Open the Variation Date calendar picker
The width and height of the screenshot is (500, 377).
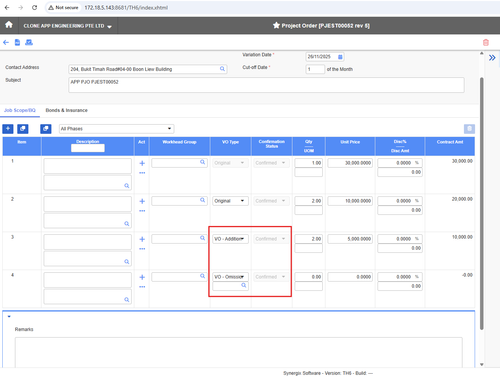click(x=340, y=57)
